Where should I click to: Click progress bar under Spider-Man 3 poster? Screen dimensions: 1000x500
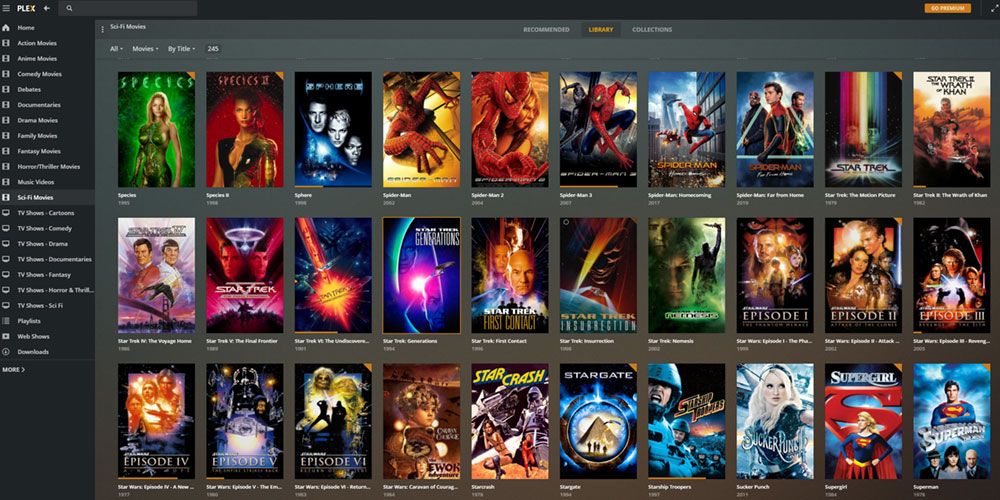click(598, 187)
